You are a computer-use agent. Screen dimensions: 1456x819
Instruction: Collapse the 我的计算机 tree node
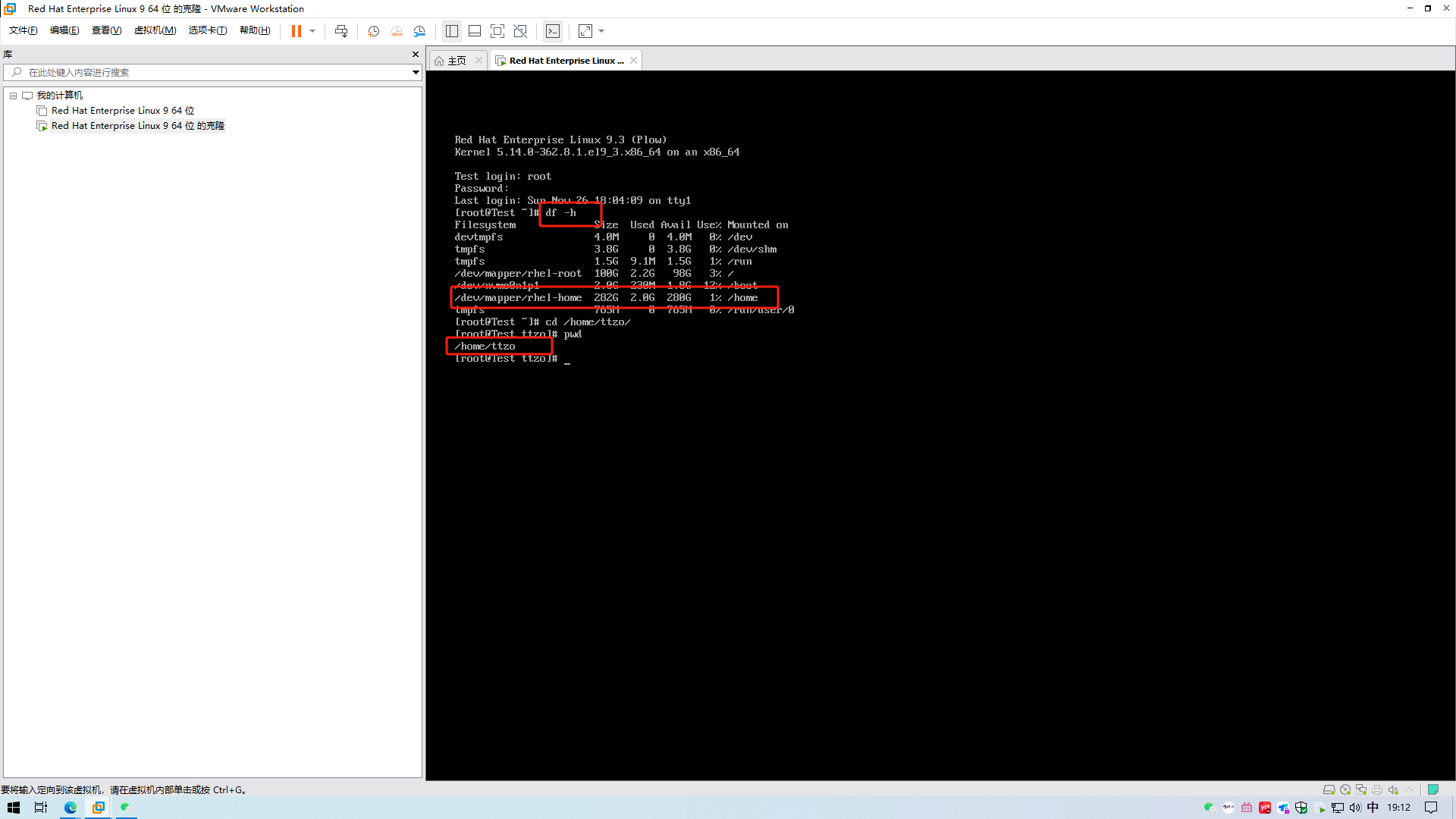[13, 96]
